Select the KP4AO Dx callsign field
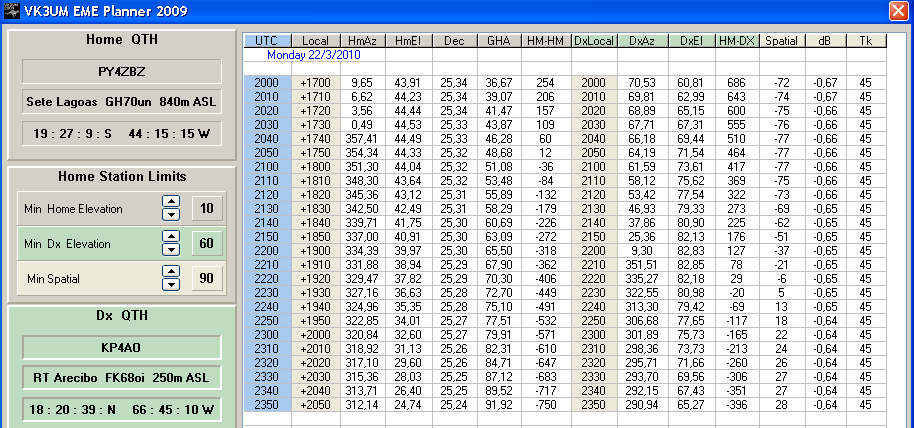The height and width of the screenshot is (428, 914). (x=120, y=348)
